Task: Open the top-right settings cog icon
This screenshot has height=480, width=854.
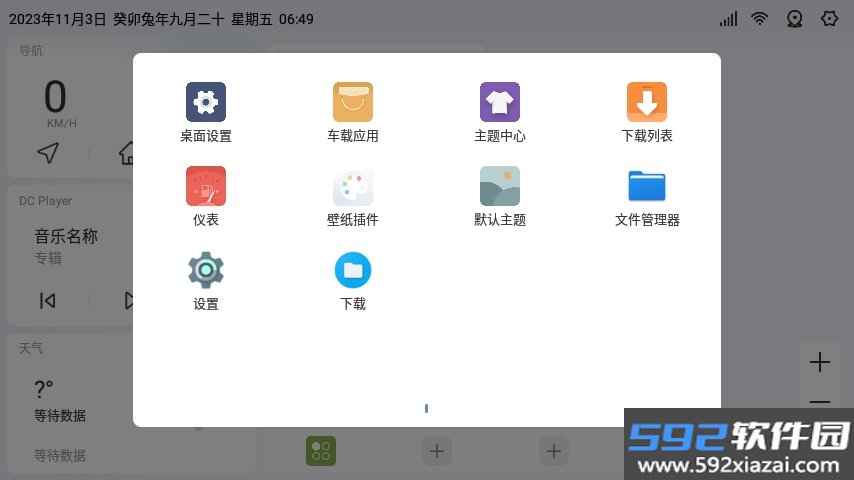Action: [x=829, y=19]
